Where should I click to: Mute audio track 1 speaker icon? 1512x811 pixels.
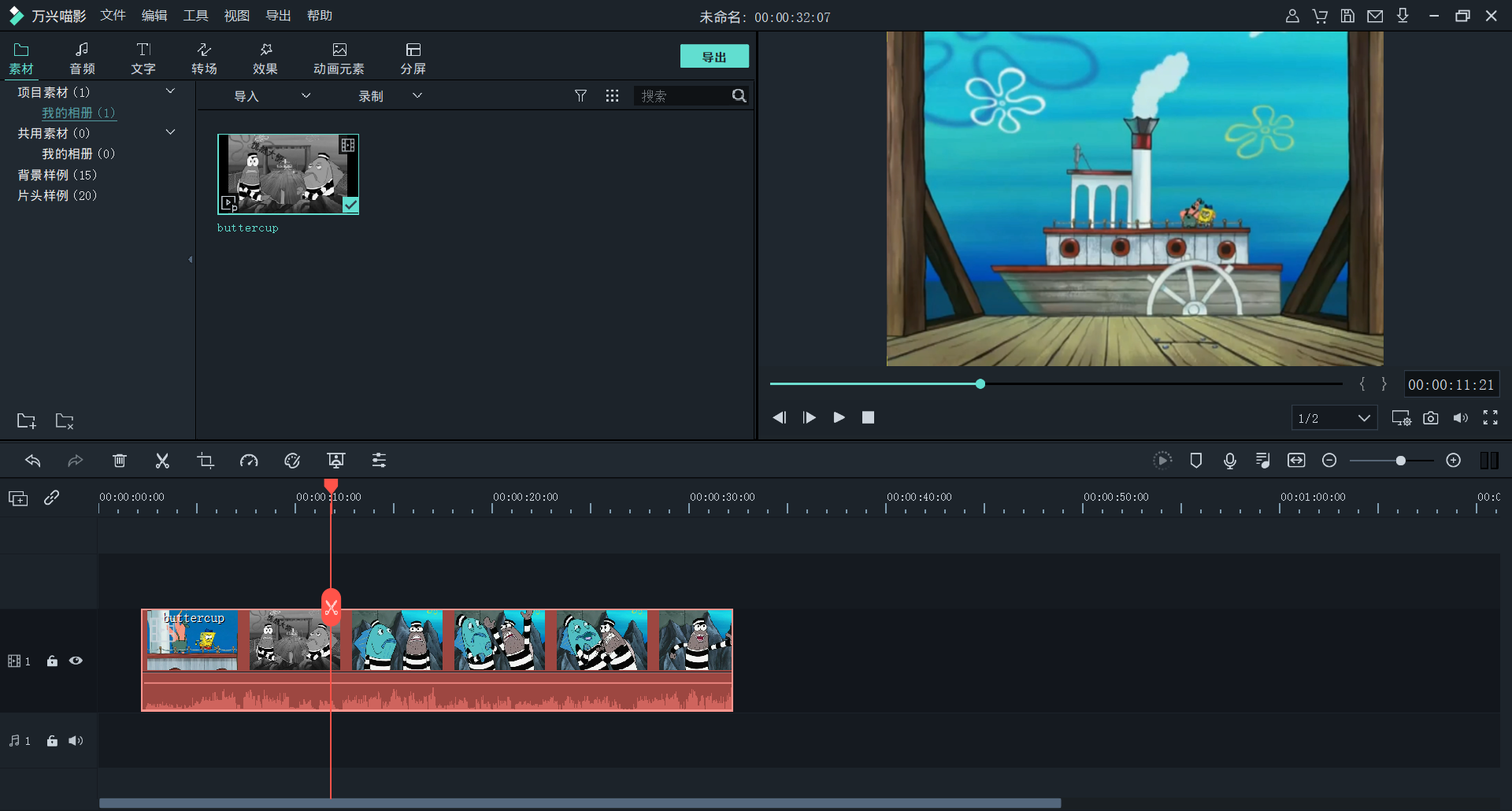76,741
